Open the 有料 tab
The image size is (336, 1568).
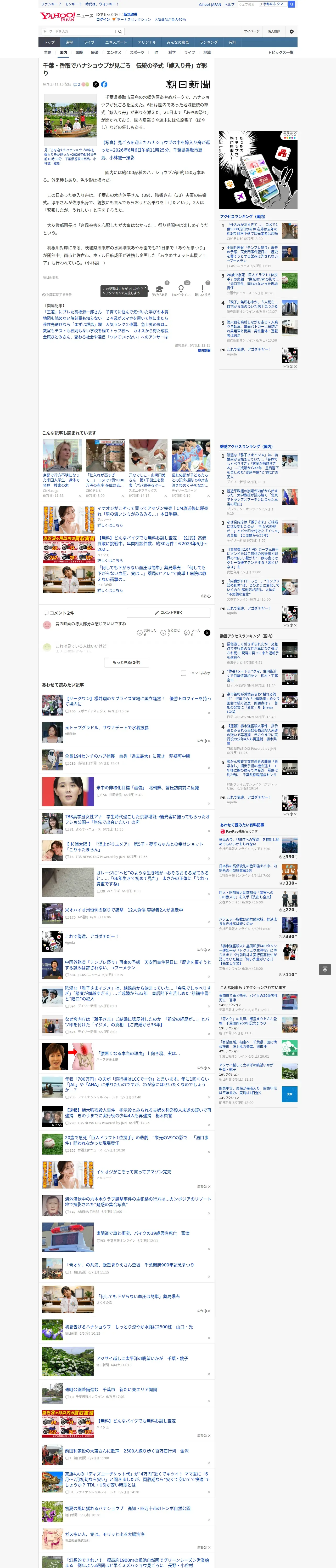point(232,43)
